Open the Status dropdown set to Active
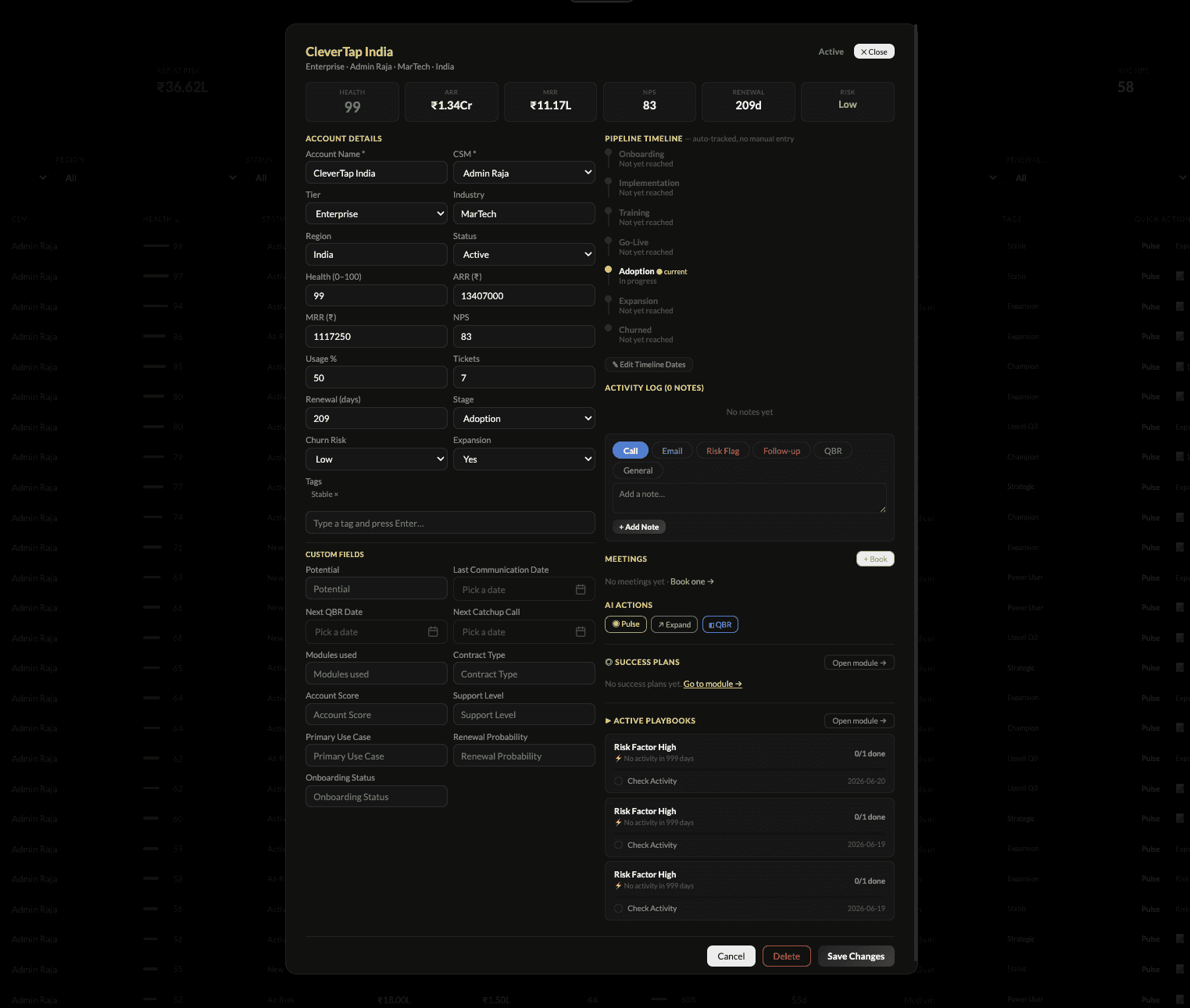The width and height of the screenshot is (1190, 1008). click(524, 254)
